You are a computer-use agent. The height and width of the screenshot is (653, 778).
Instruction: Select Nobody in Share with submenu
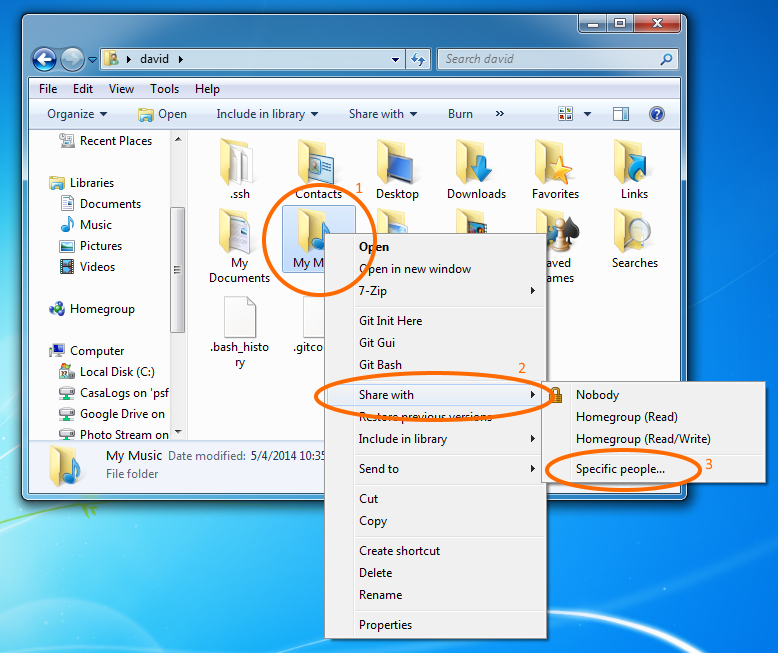tap(597, 395)
